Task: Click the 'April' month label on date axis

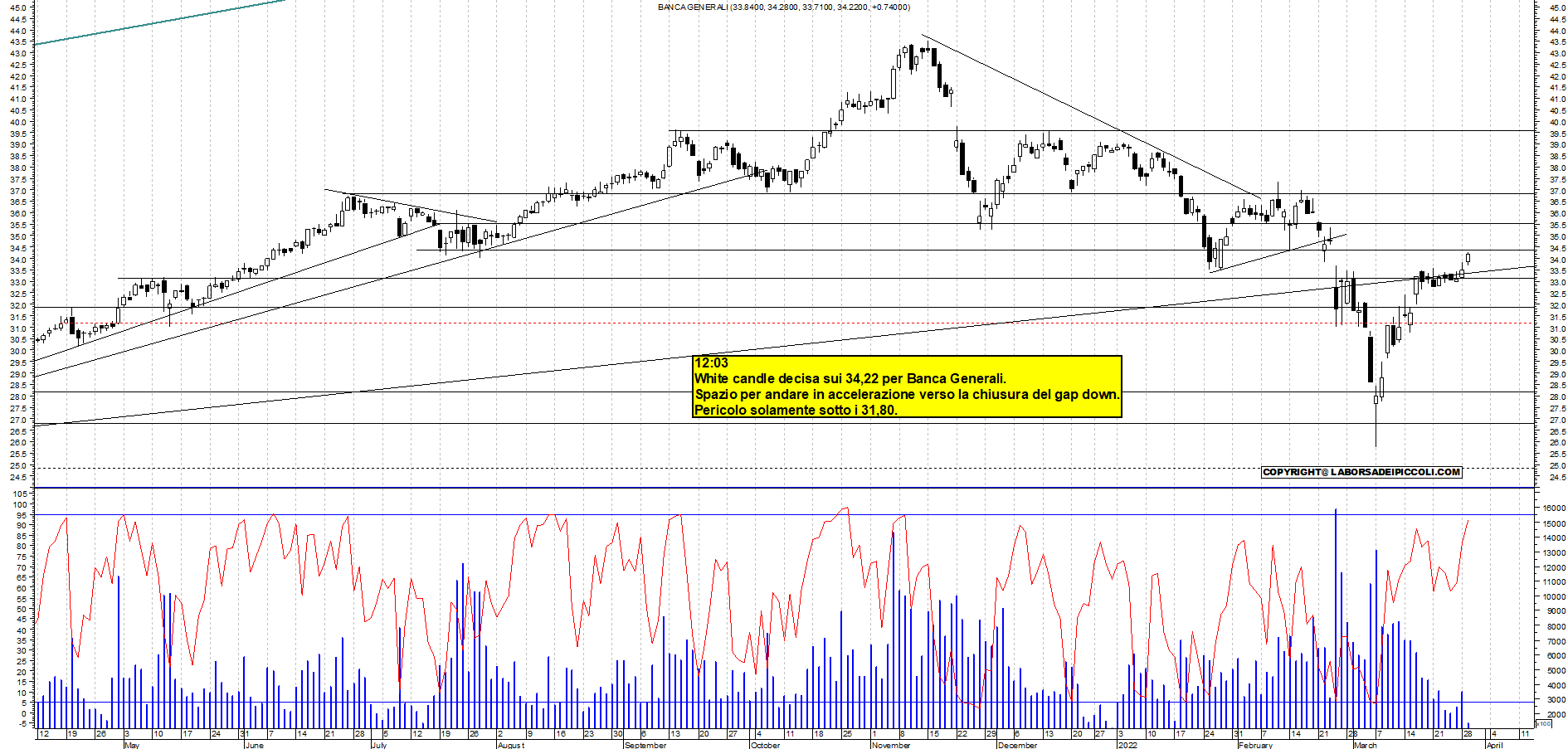Action: coord(1494,745)
